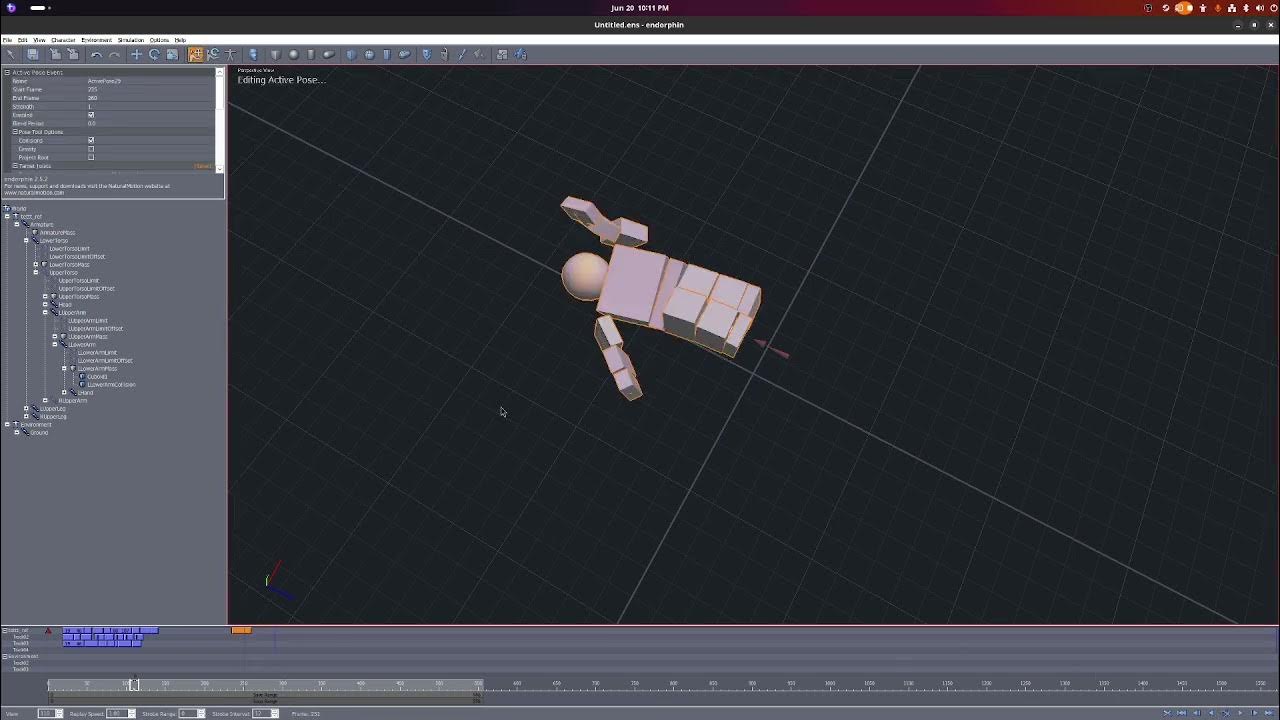
Task: Open the View menu
Action: click(x=38, y=40)
